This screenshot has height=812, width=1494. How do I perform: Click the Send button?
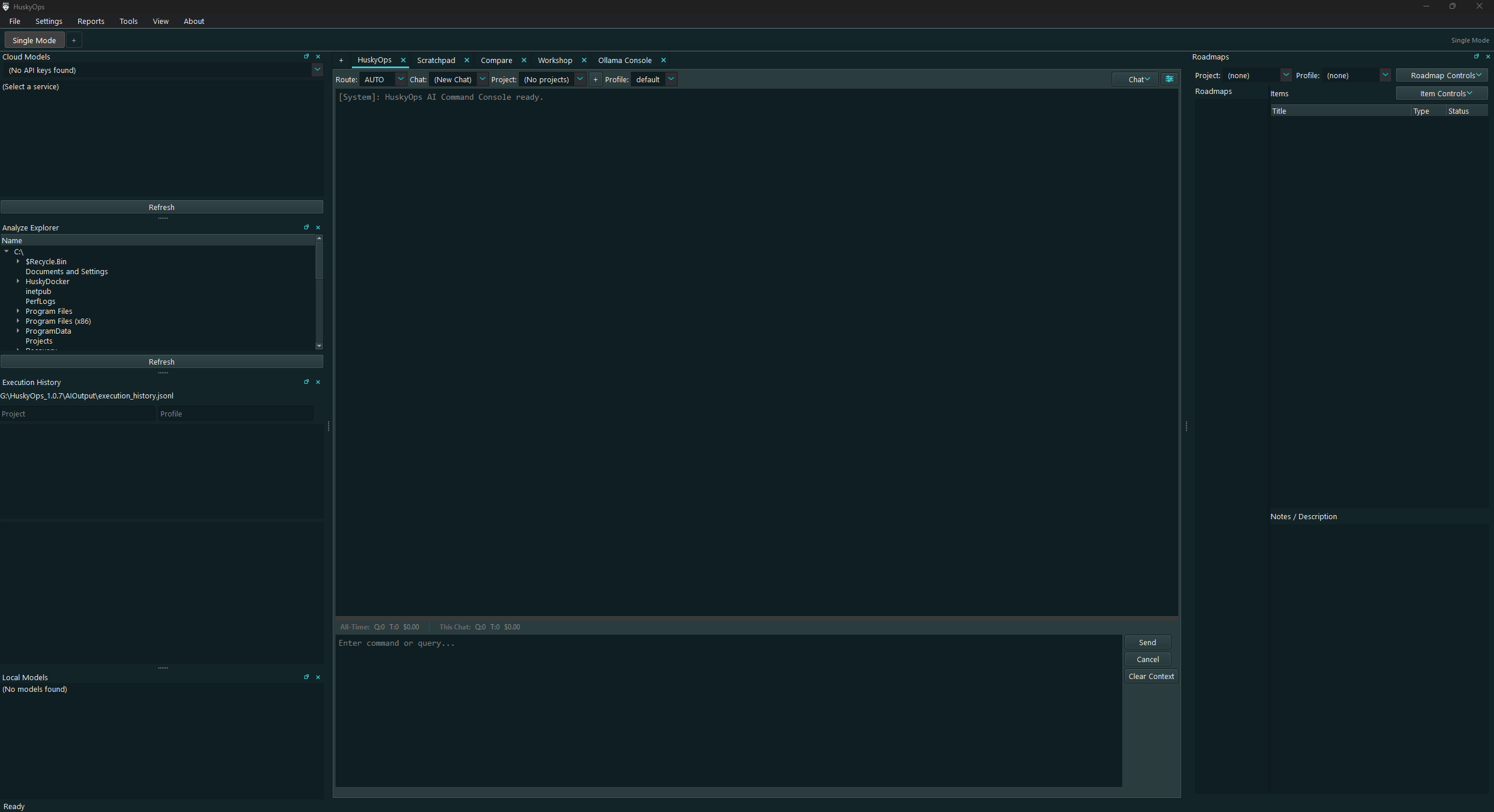[x=1147, y=642]
